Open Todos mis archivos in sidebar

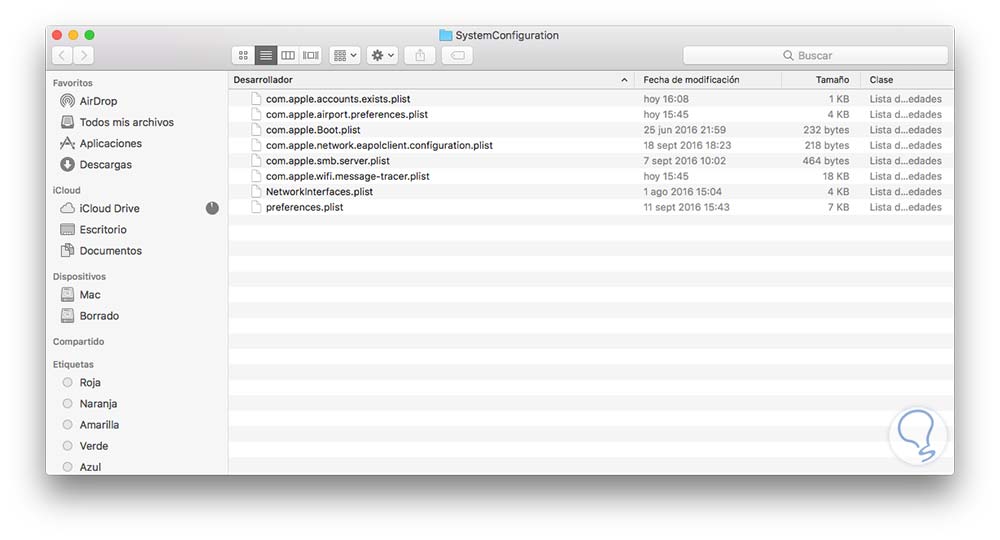click(x=126, y=122)
